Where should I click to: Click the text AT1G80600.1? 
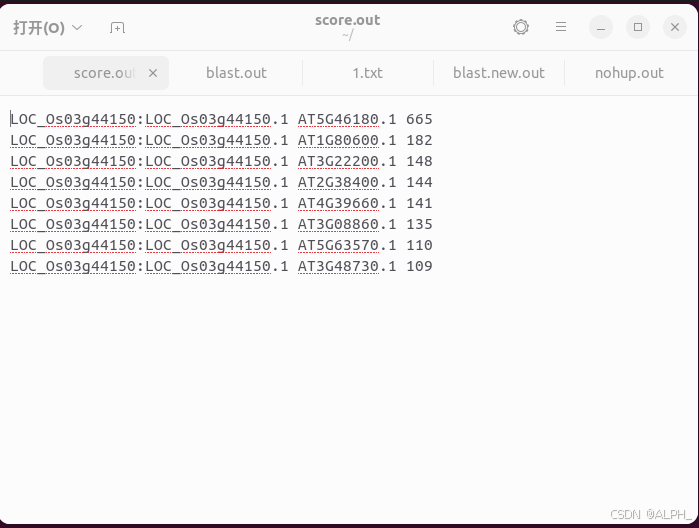tap(347, 140)
